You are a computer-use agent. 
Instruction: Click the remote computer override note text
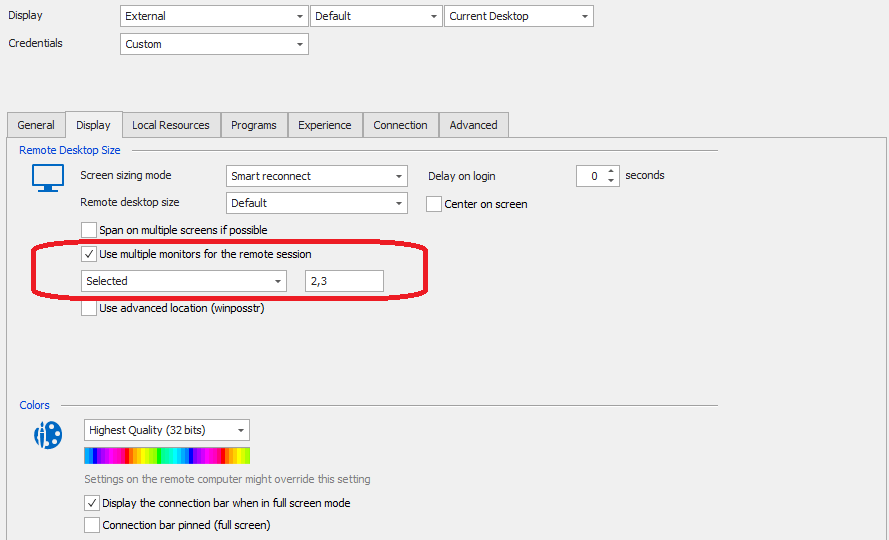pyautogui.click(x=227, y=479)
